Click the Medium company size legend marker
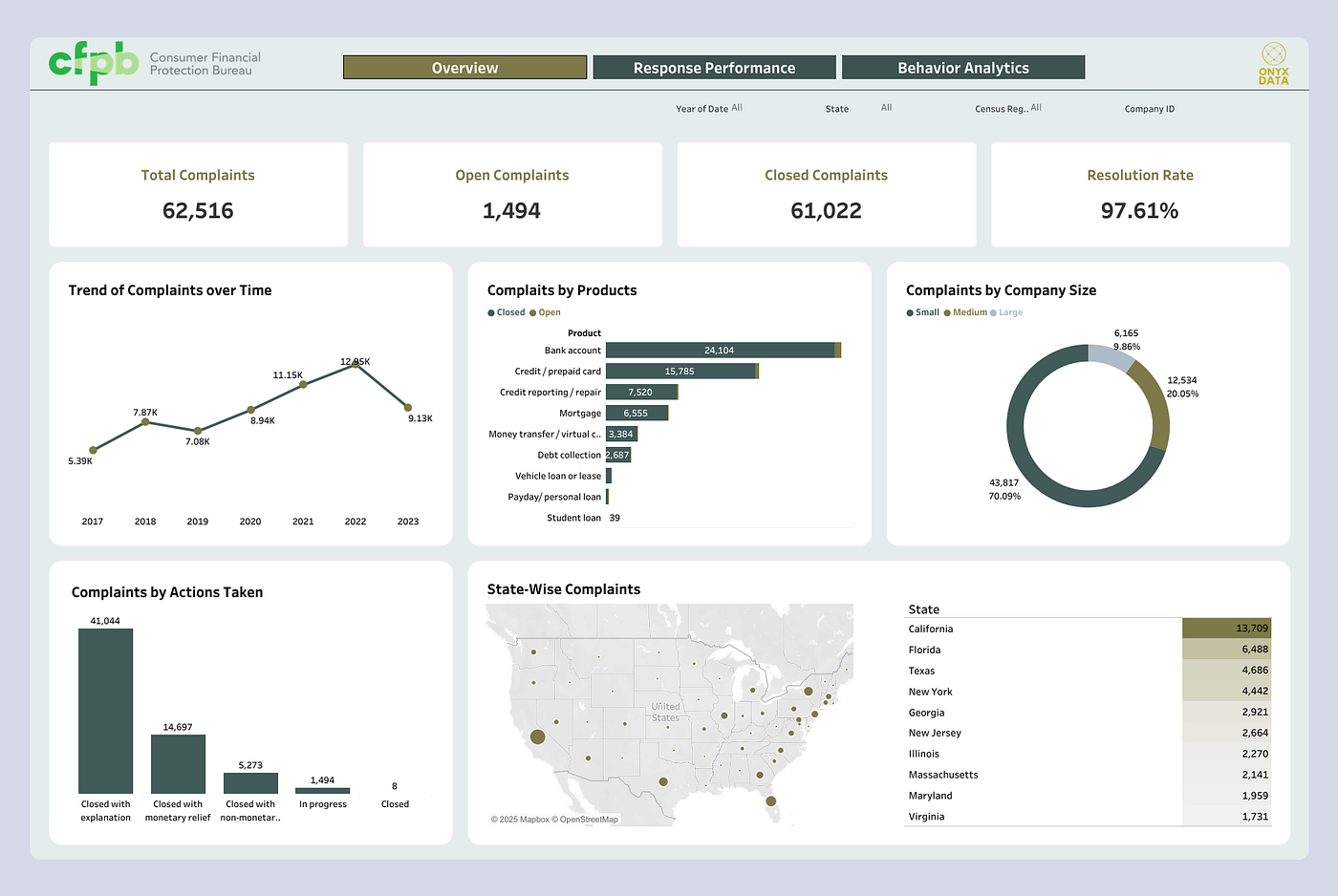The width and height of the screenshot is (1338, 896). coord(947,313)
